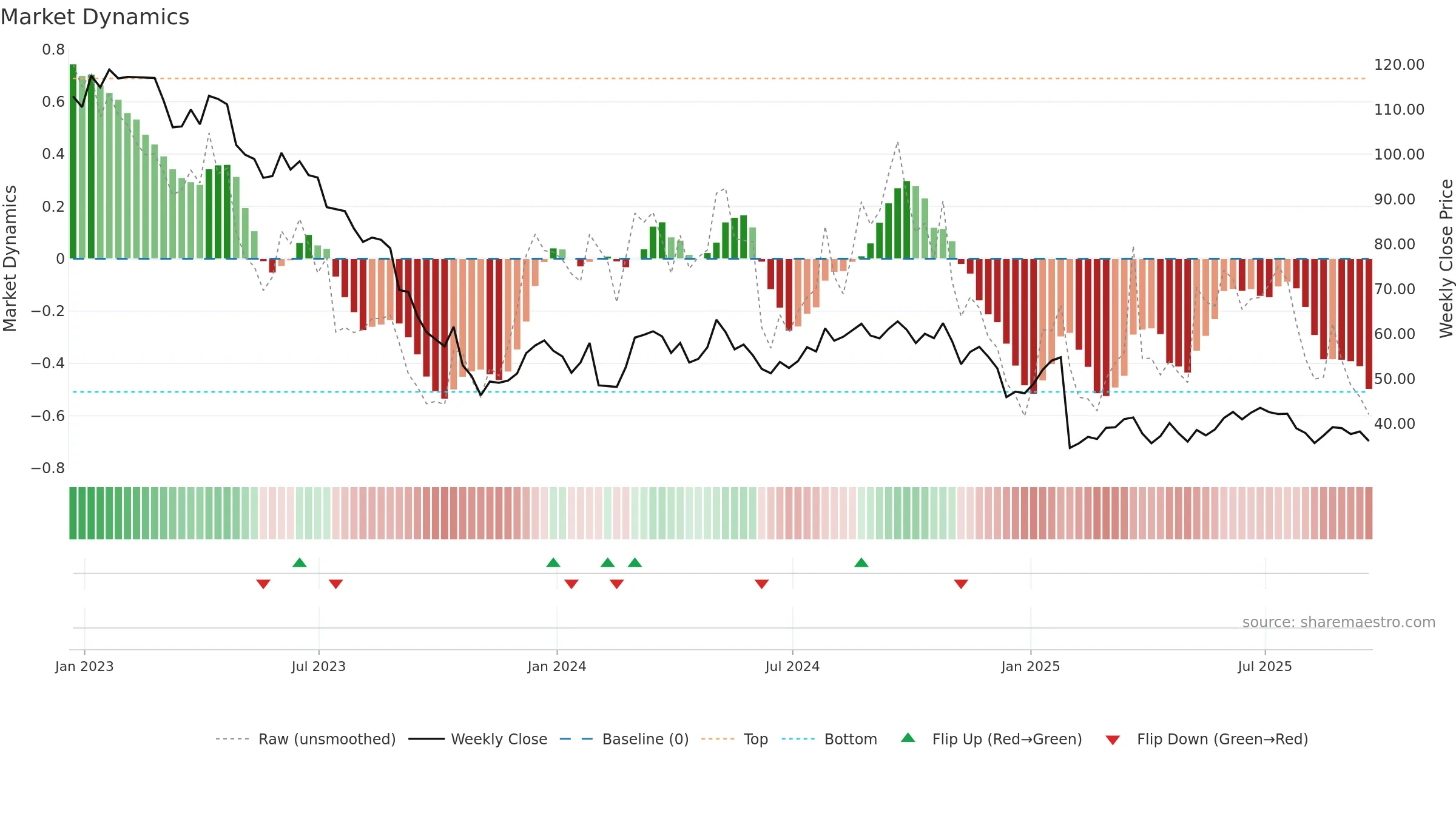
Task: Click the red Flip Down legend triangle icon
Action: click(1113, 740)
